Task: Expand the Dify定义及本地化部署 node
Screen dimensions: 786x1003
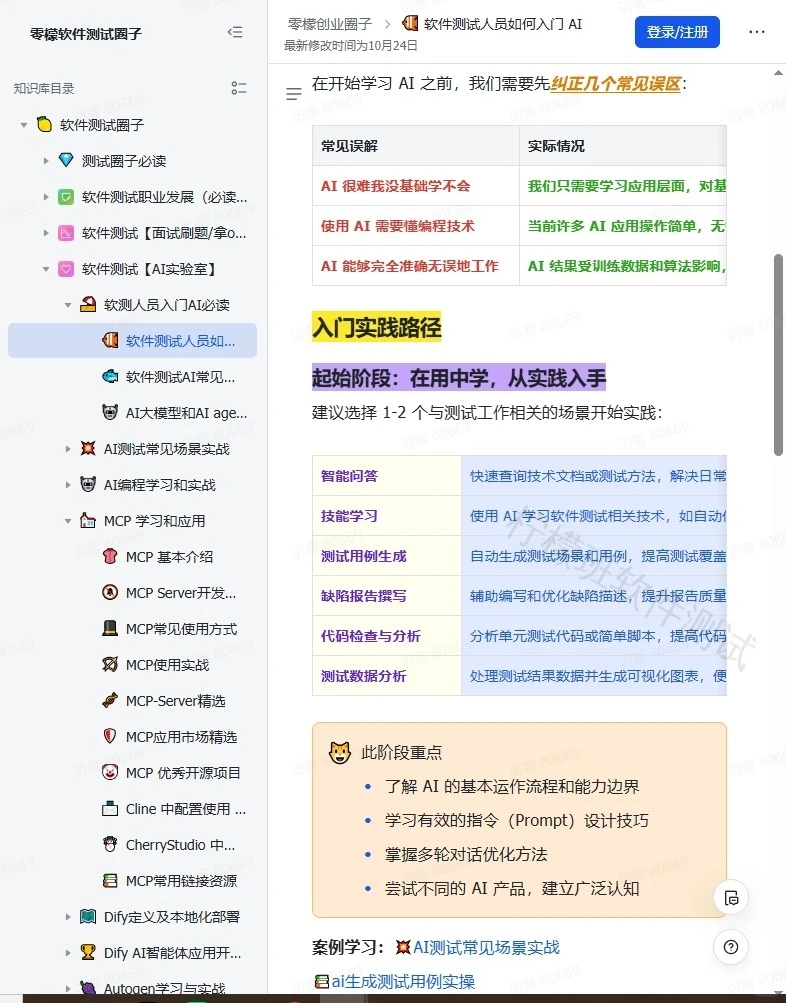Action: [68, 917]
